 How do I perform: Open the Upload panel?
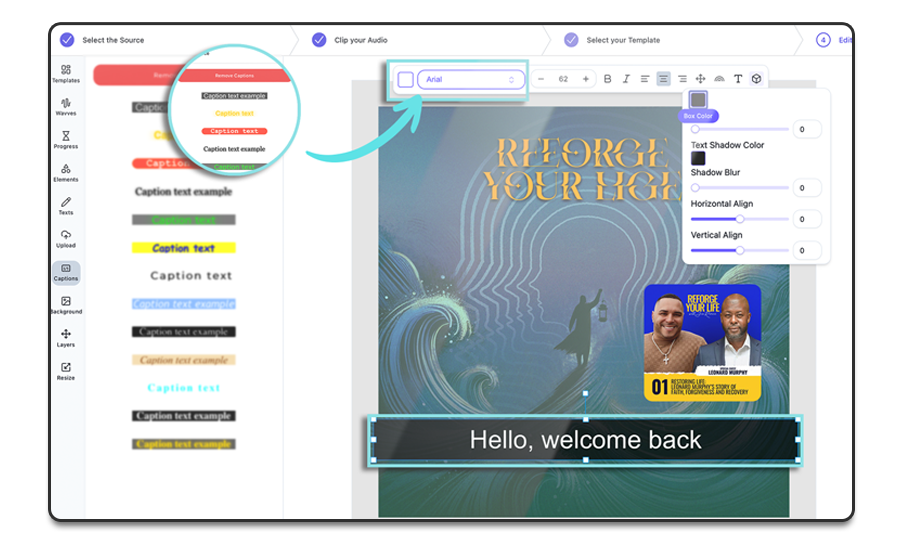point(66,238)
